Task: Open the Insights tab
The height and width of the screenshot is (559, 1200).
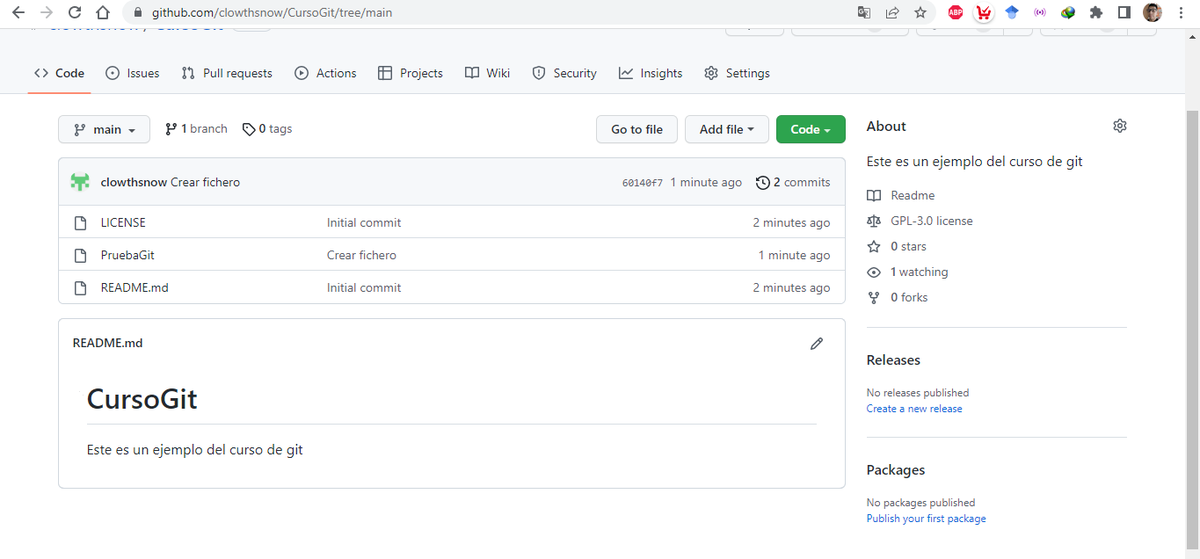Action: (x=650, y=73)
